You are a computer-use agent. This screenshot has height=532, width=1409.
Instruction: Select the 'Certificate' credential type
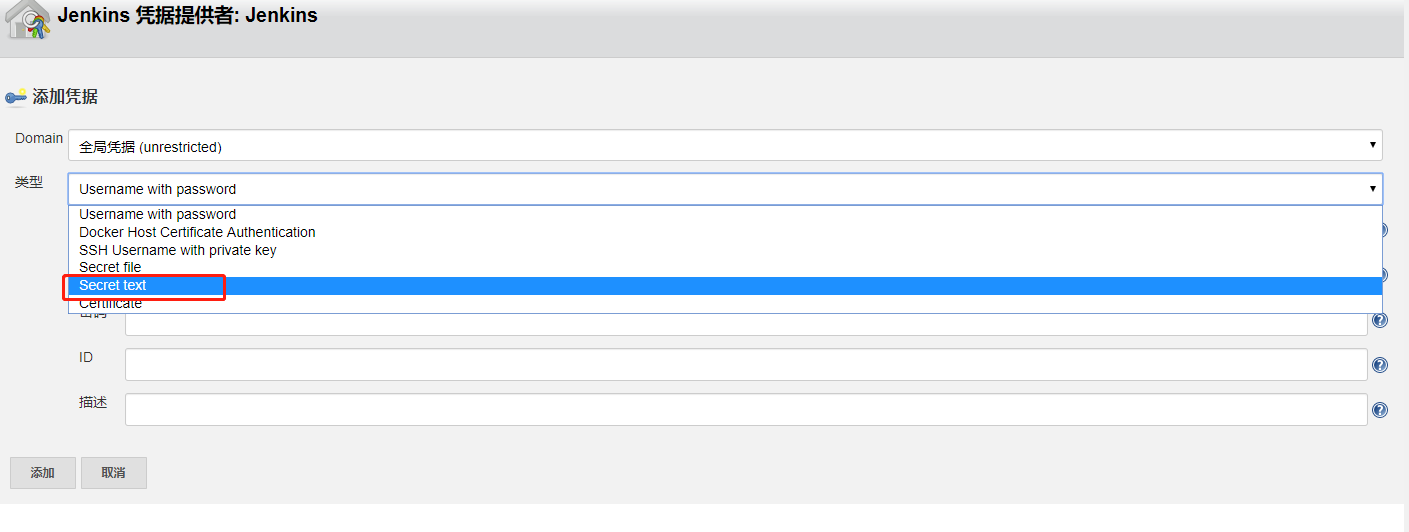(111, 304)
